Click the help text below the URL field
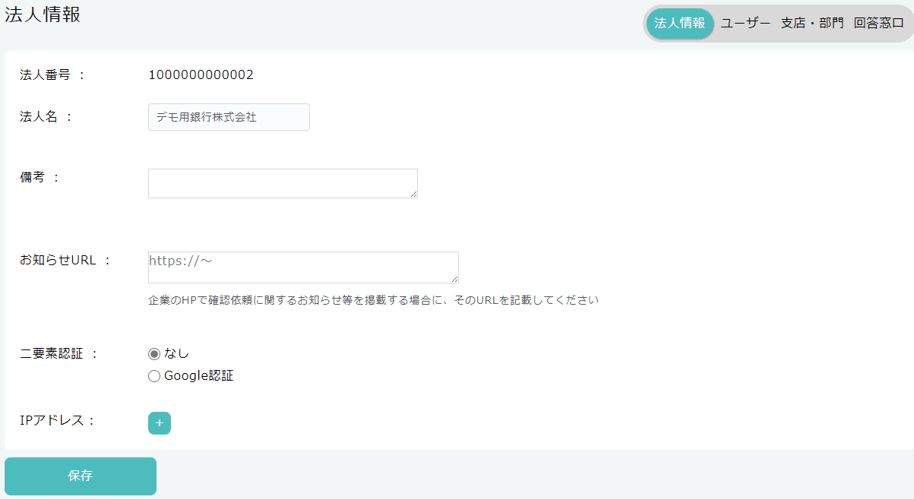Viewport: 914px width, 499px height. pyautogui.click(x=372, y=300)
